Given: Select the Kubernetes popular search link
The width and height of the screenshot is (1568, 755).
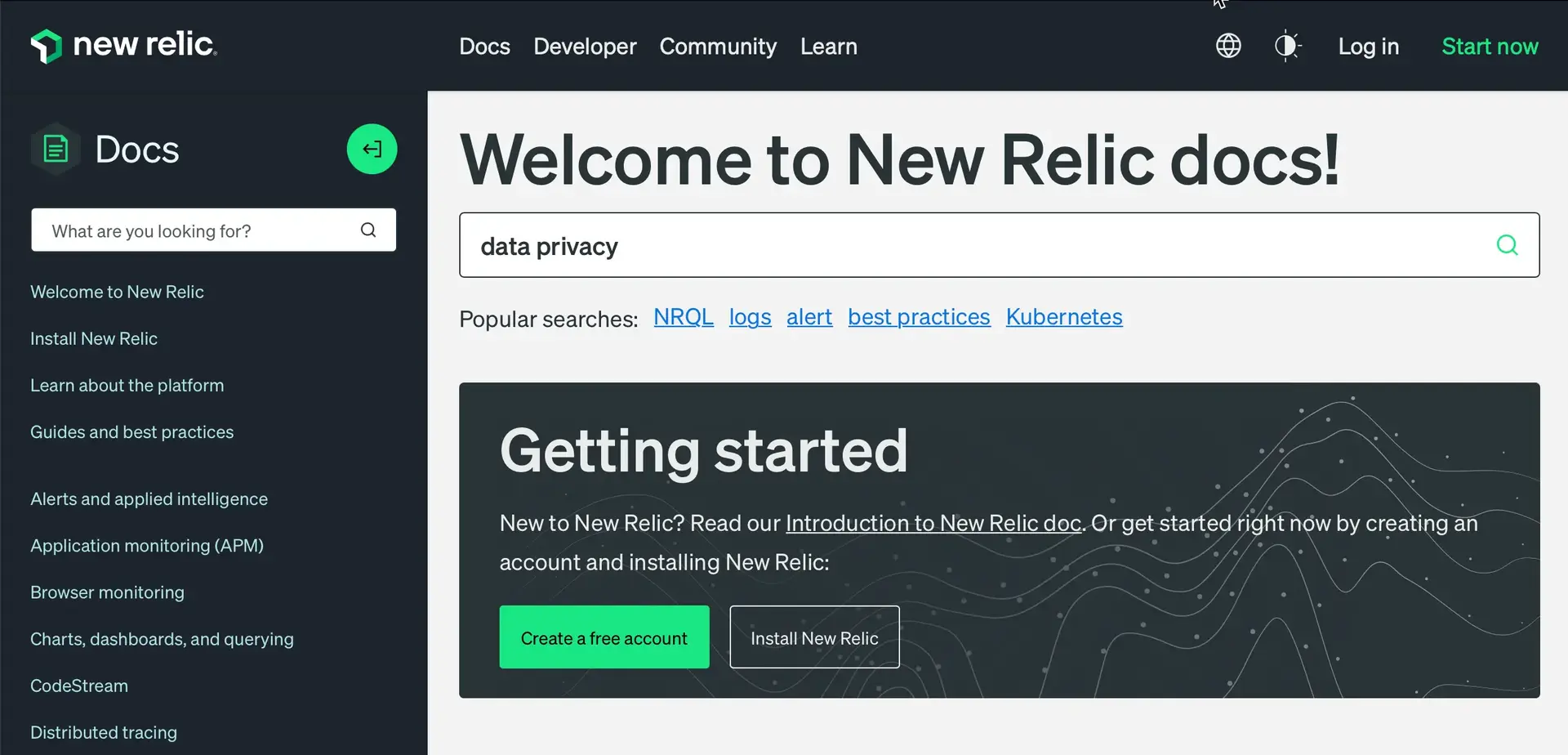Looking at the screenshot, I should 1063,317.
